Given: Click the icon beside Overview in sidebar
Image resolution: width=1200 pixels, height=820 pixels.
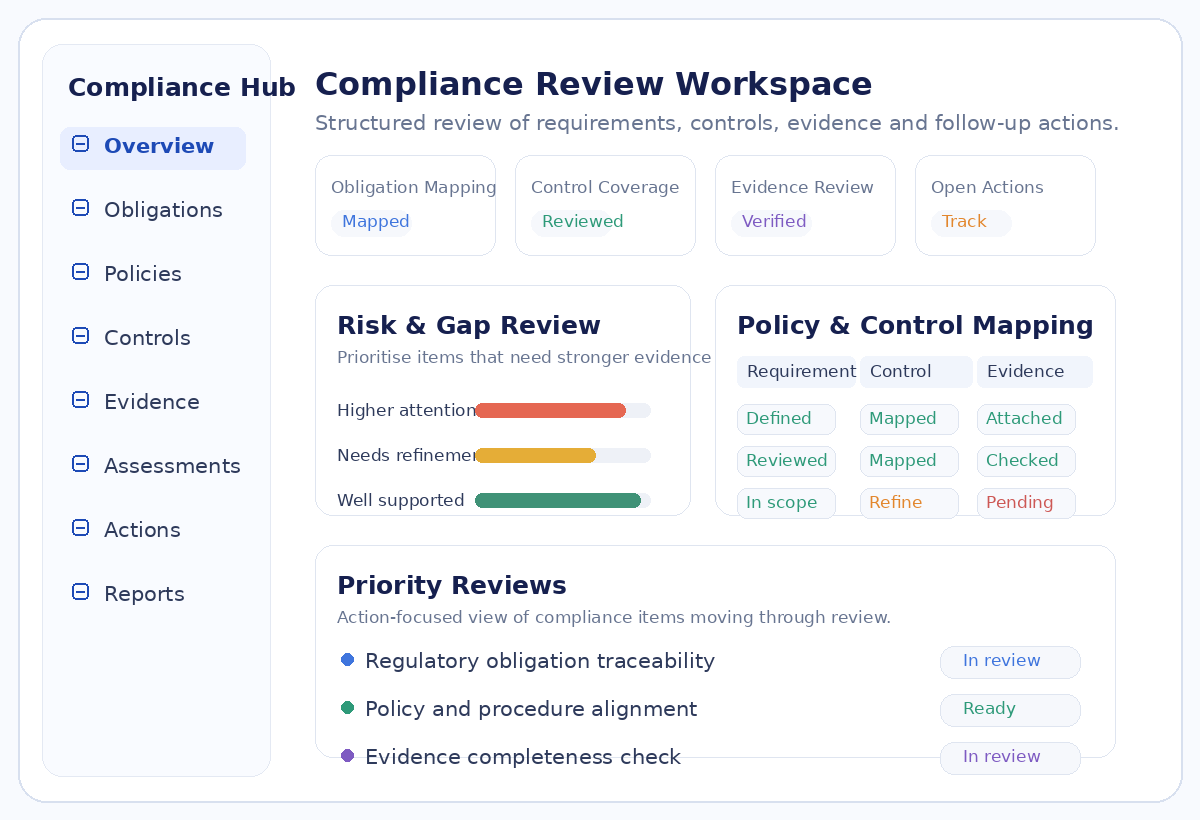Looking at the screenshot, I should coord(81,144).
